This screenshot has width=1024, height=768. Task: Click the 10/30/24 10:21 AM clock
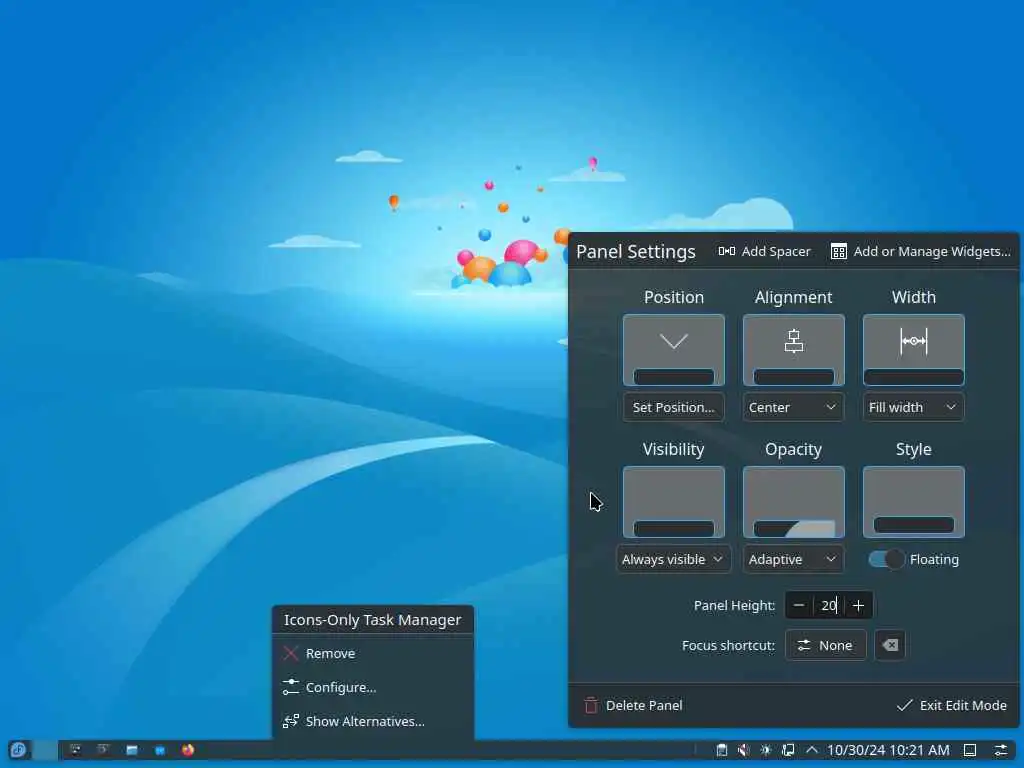tap(888, 750)
